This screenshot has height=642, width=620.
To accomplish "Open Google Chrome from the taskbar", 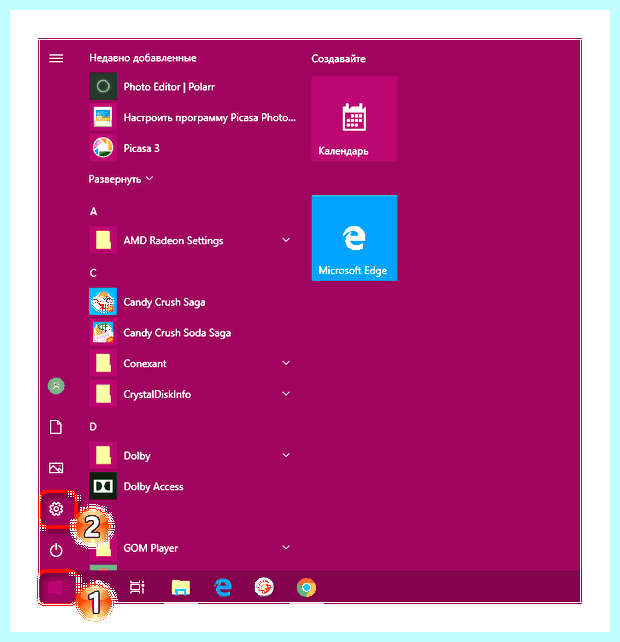I will click(x=306, y=588).
